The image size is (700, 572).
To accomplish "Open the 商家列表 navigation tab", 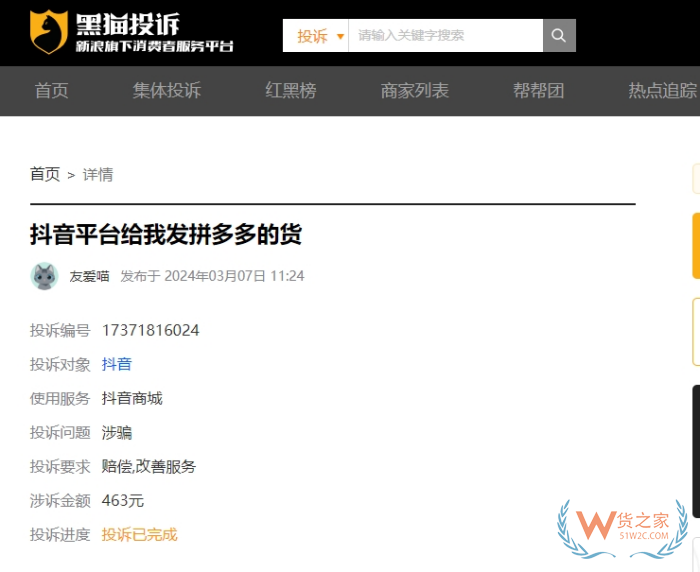I will [x=415, y=91].
